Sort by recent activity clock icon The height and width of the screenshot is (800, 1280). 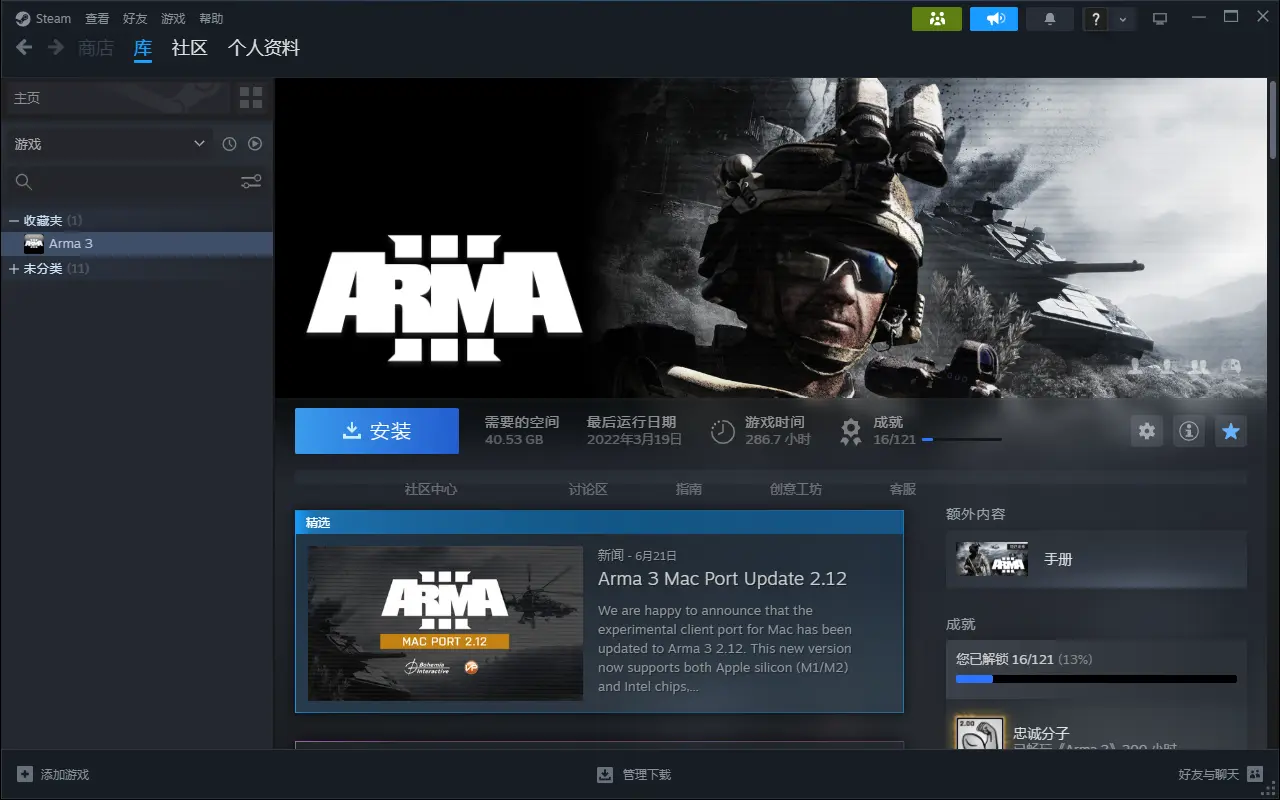click(229, 144)
